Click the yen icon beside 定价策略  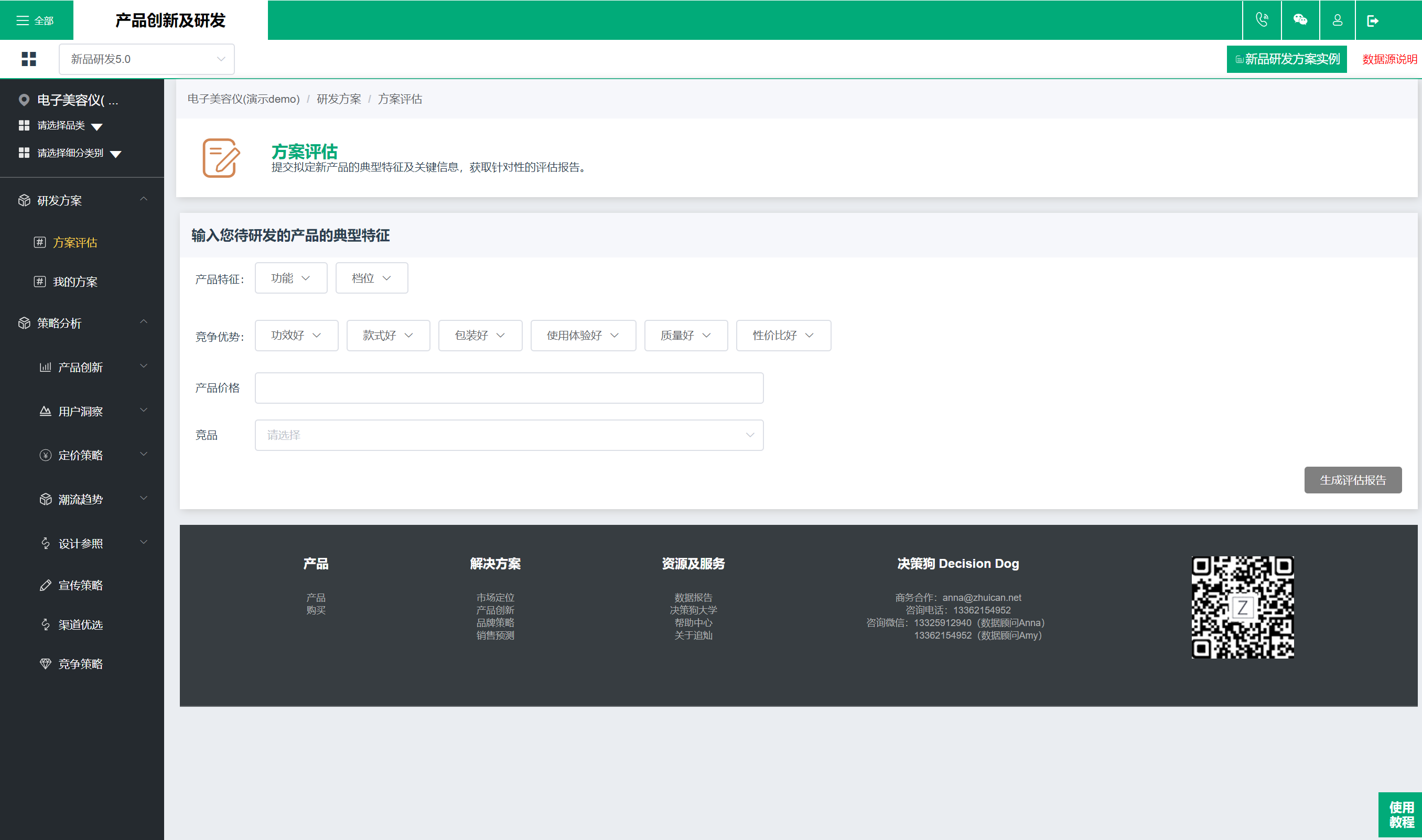click(x=45, y=455)
